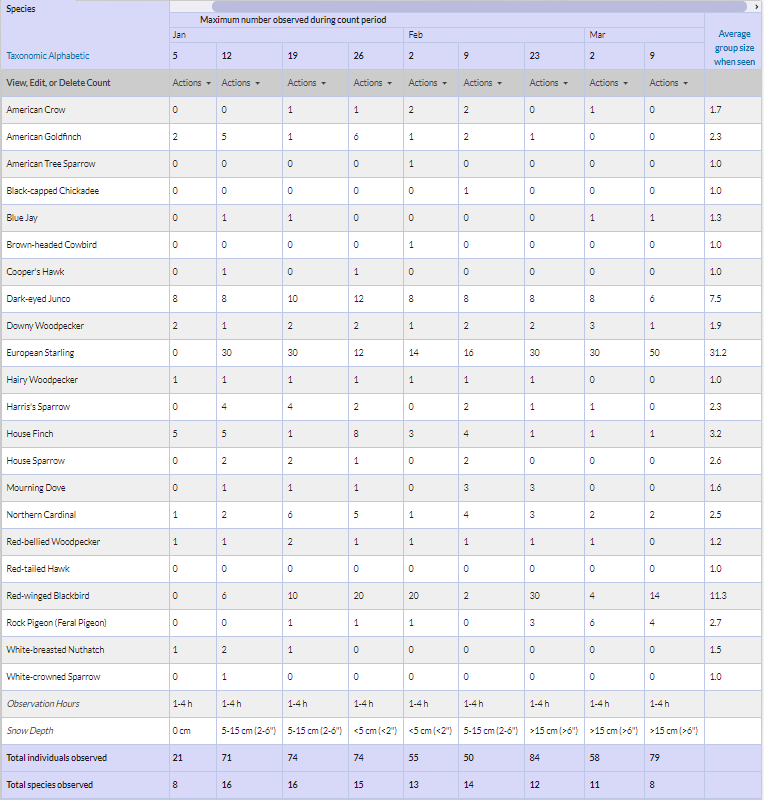Click Dark-eyed Junco average 7.5 value
The width and height of the screenshot is (764, 800).
(x=716, y=299)
